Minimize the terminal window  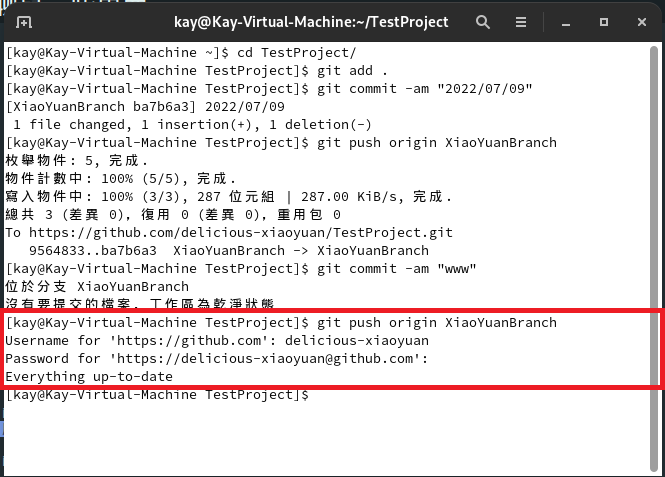pos(570,21)
